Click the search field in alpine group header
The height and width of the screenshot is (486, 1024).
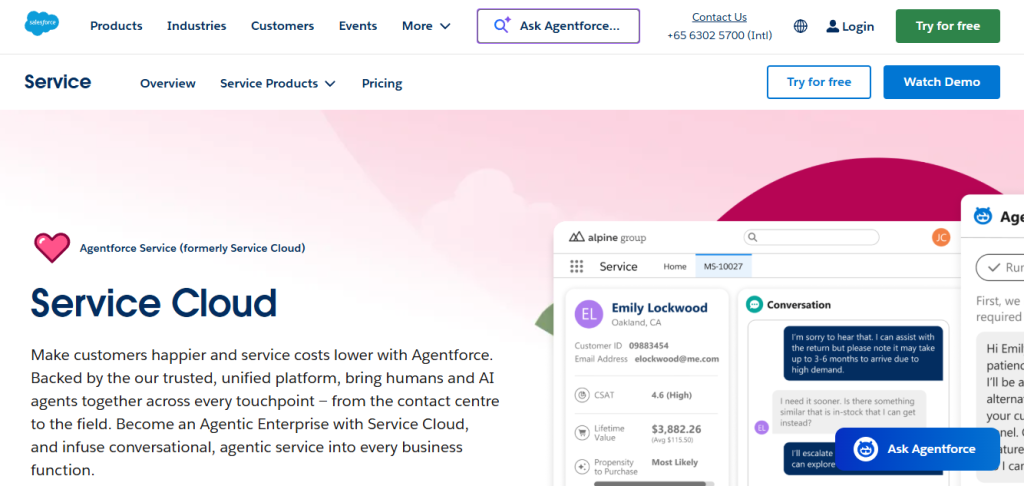click(x=811, y=237)
